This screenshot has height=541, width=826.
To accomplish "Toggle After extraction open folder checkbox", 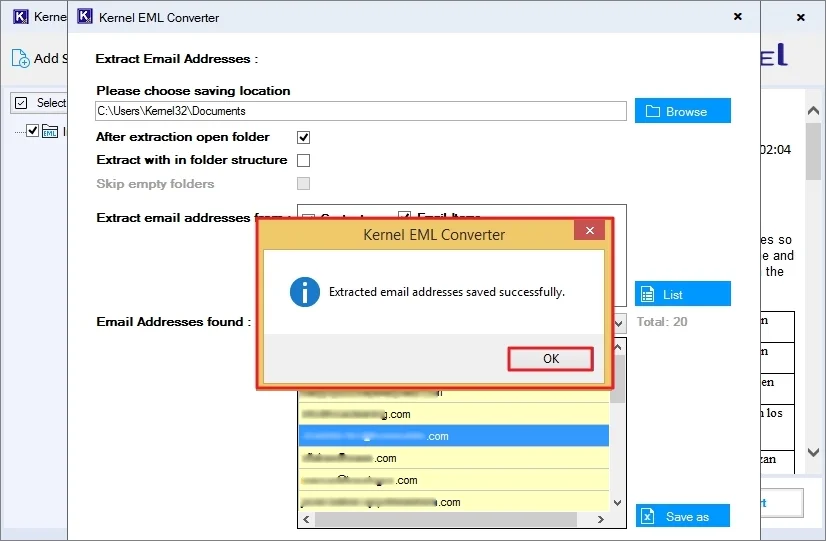I will pyautogui.click(x=304, y=137).
